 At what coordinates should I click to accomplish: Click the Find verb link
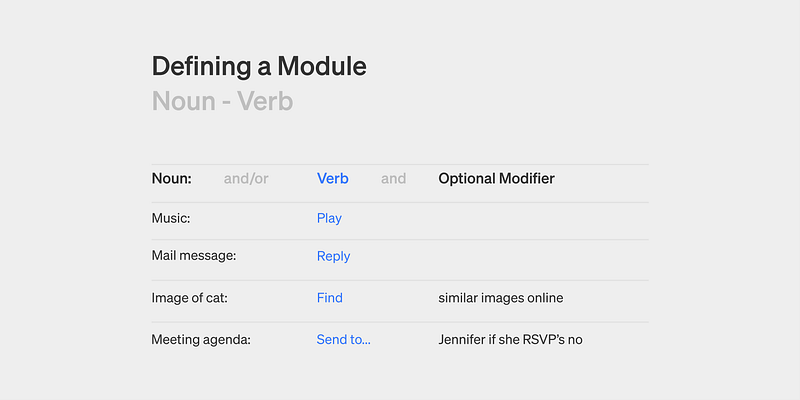tap(329, 298)
